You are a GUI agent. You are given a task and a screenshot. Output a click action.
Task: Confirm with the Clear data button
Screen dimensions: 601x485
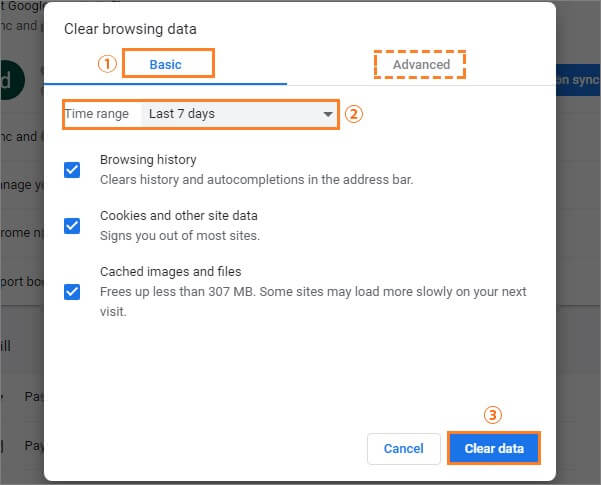tap(494, 449)
